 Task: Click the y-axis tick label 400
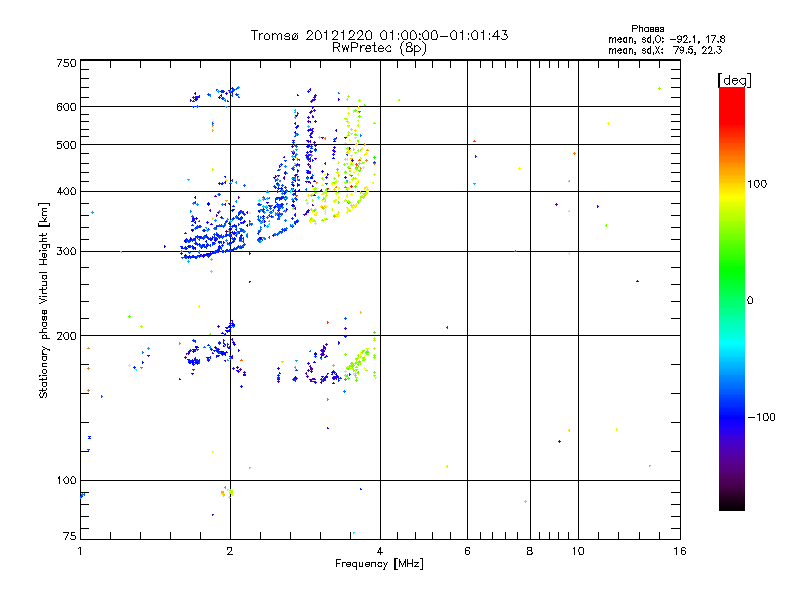tap(66, 192)
